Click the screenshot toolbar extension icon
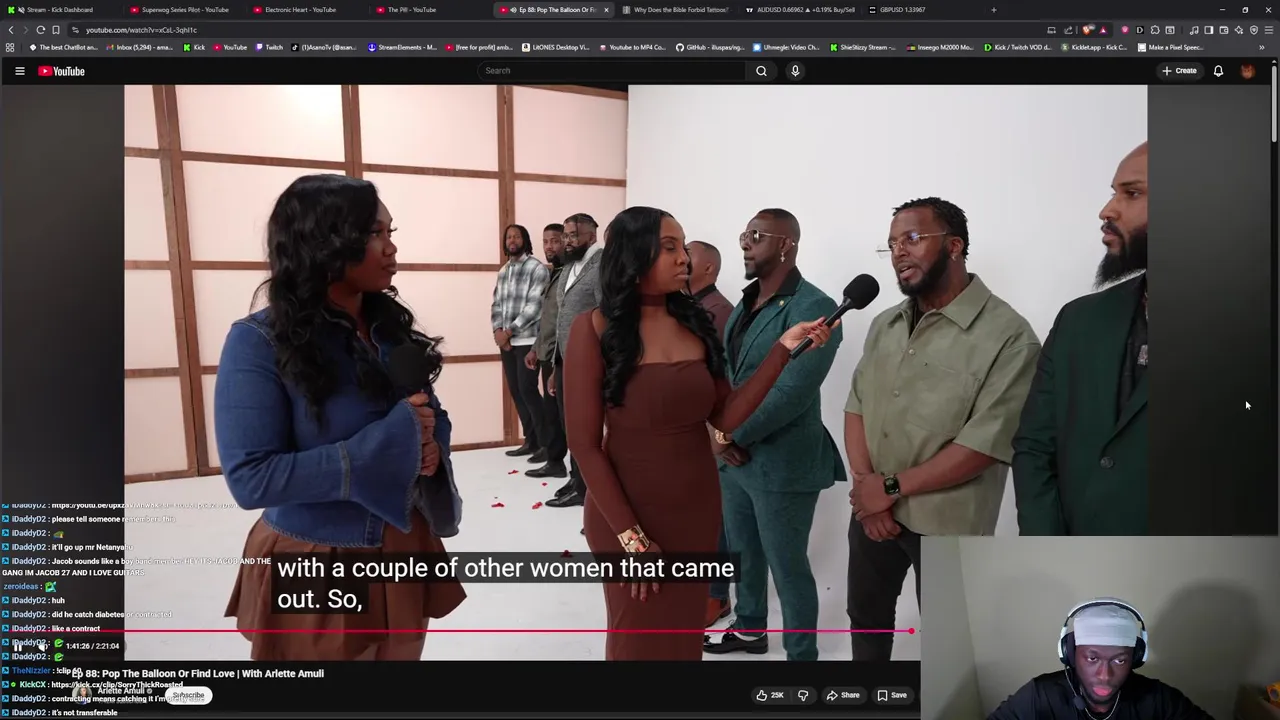The height and width of the screenshot is (720, 1280). 1170,30
